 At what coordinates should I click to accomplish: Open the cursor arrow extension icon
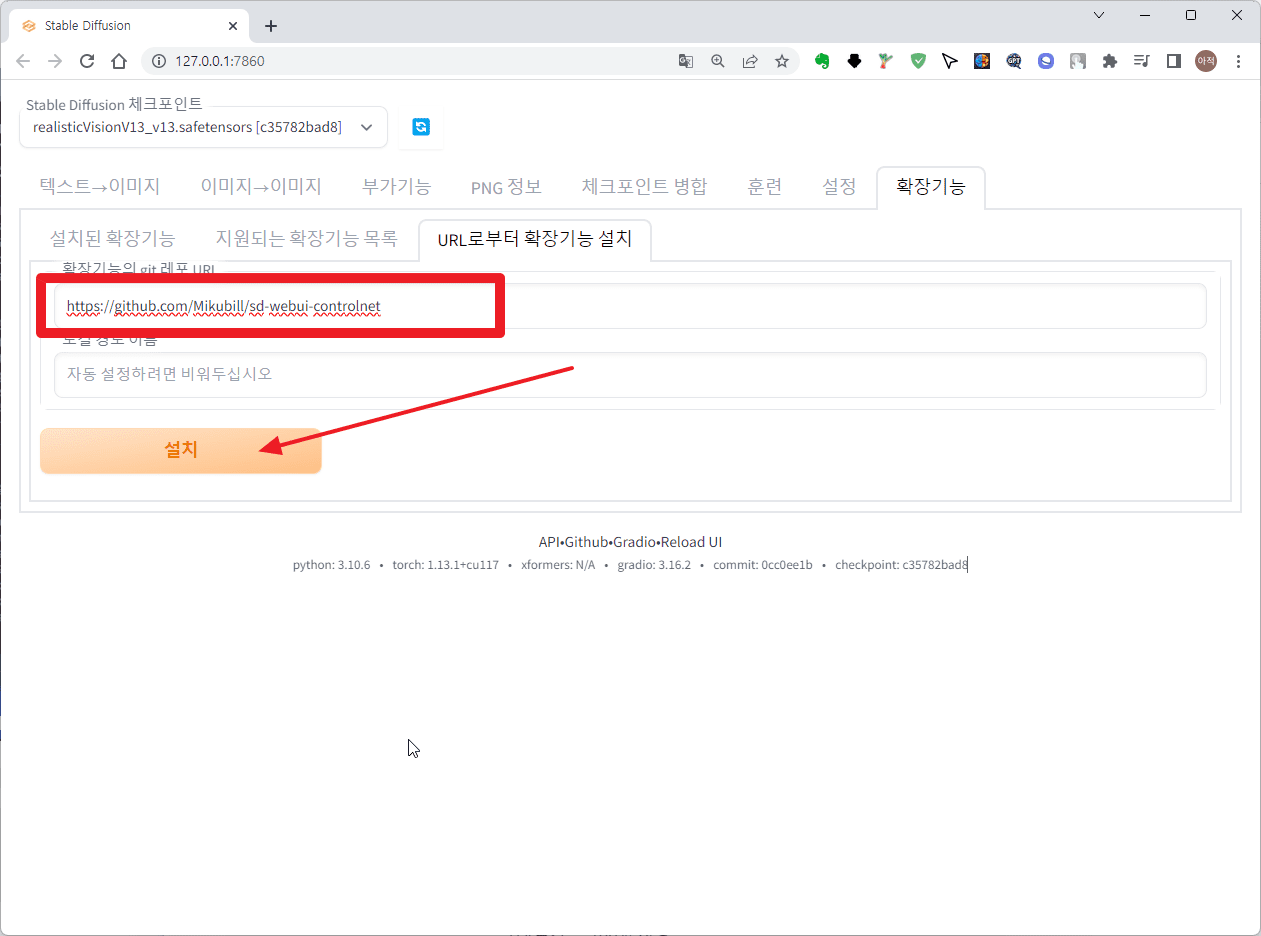[950, 61]
